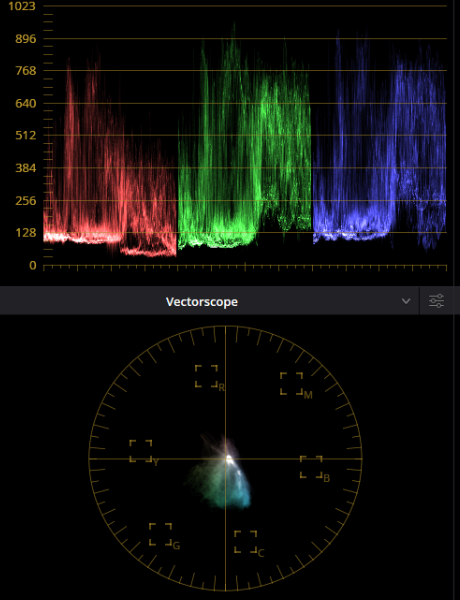Click the Vectorscope panel title

[202, 302]
